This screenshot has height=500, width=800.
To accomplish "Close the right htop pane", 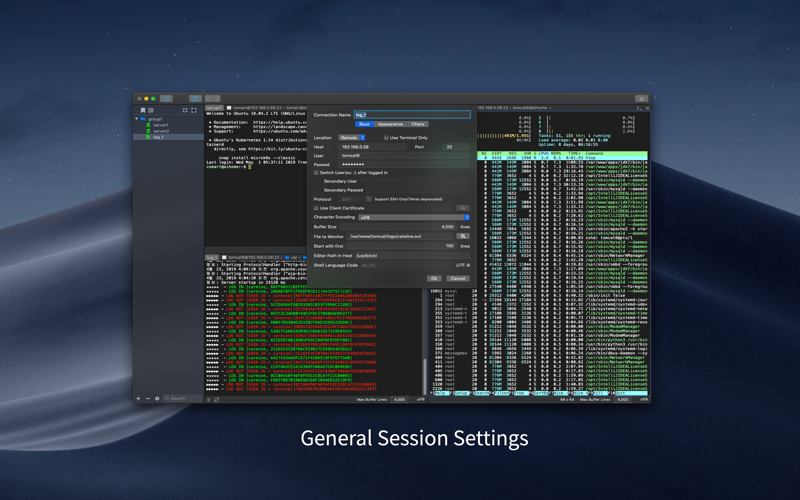I will (x=647, y=108).
